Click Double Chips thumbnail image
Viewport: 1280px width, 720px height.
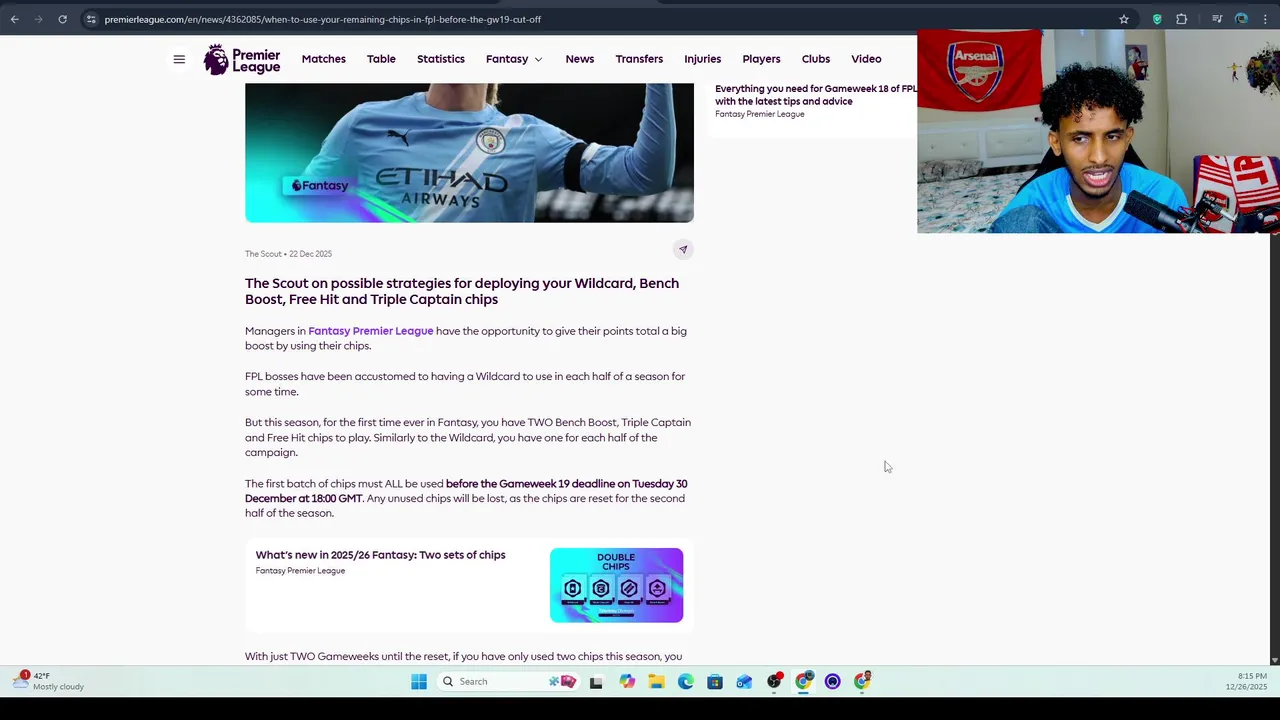616,585
